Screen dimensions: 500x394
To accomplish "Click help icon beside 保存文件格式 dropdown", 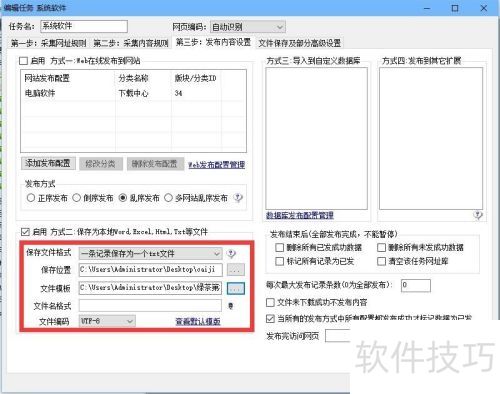I will click(231, 254).
